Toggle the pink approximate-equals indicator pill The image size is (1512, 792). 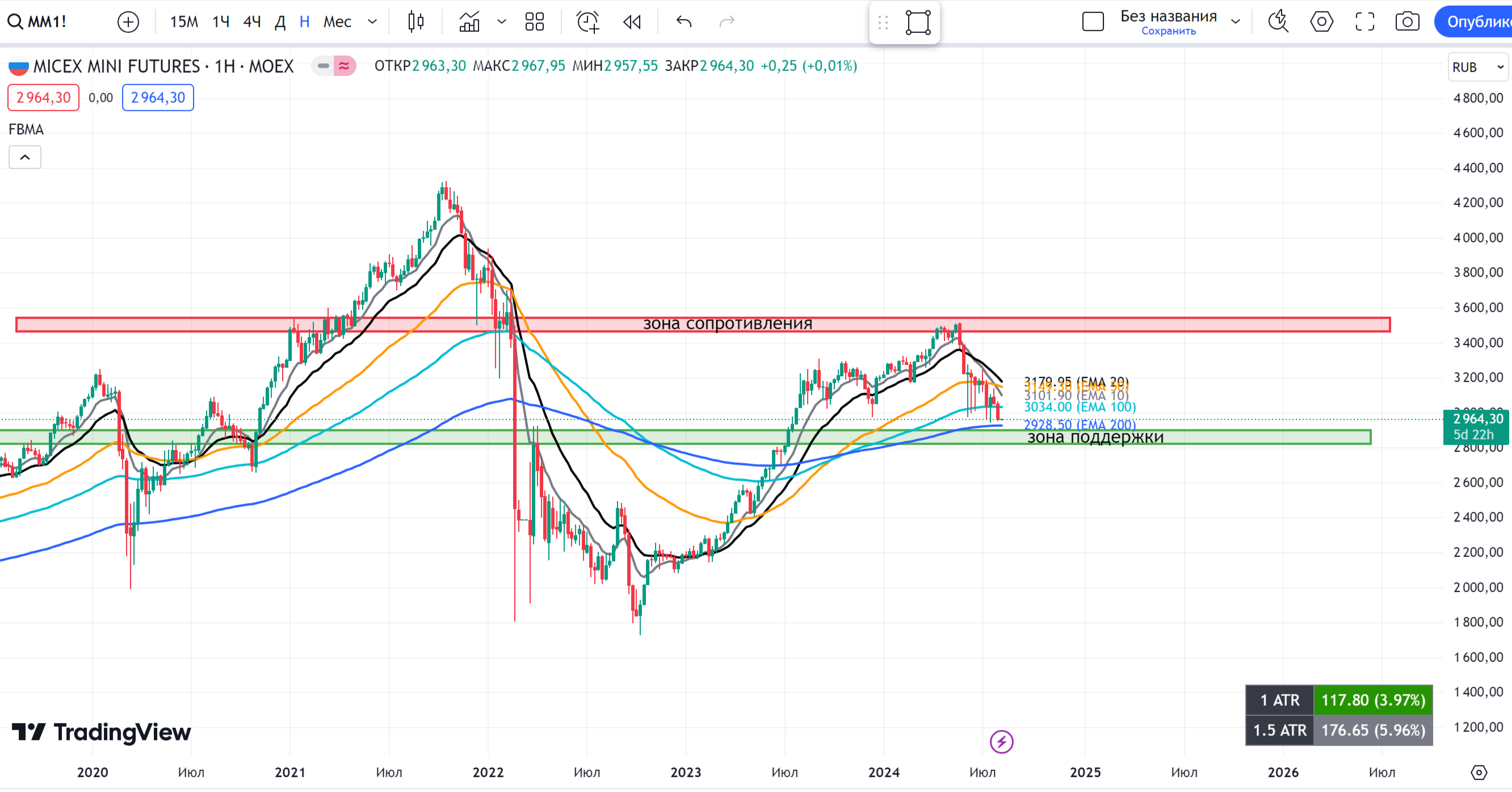pyautogui.click(x=345, y=66)
